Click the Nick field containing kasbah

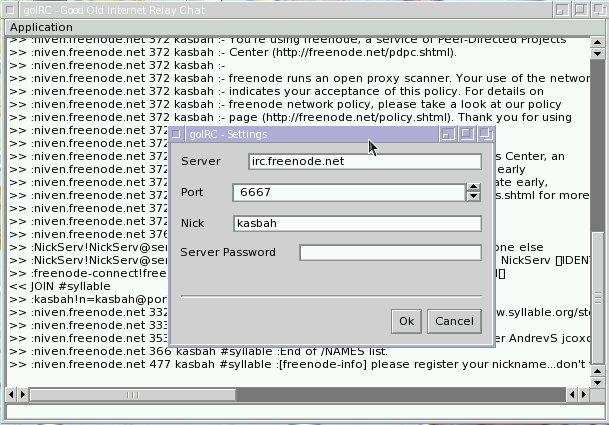(357, 223)
